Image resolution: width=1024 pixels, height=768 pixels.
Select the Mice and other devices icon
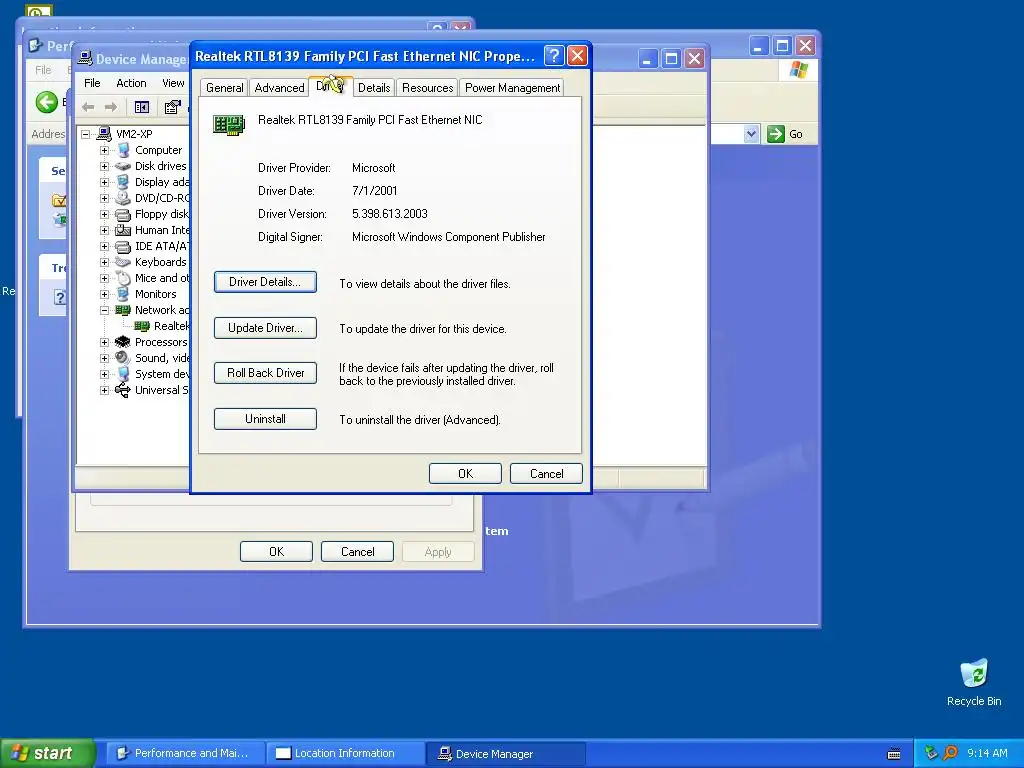pyautogui.click(x=123, y=278)
